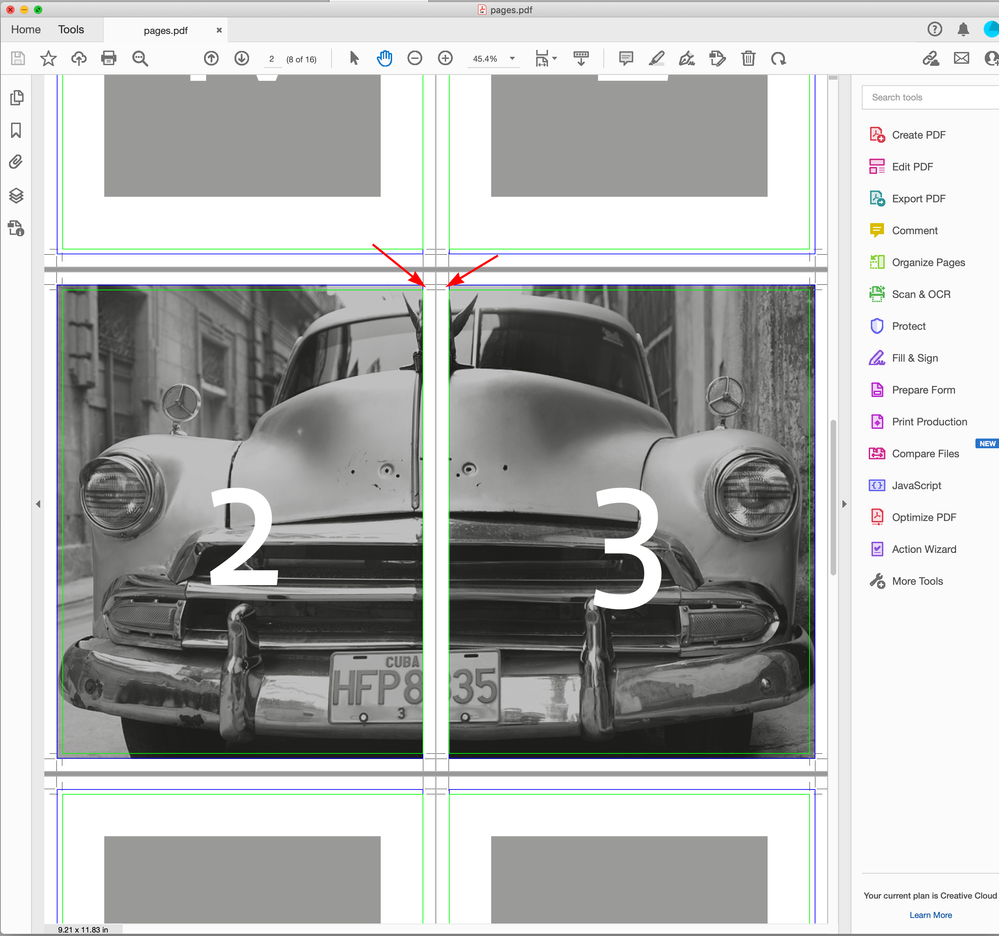Click the sign document pen icon

(687, 59)
